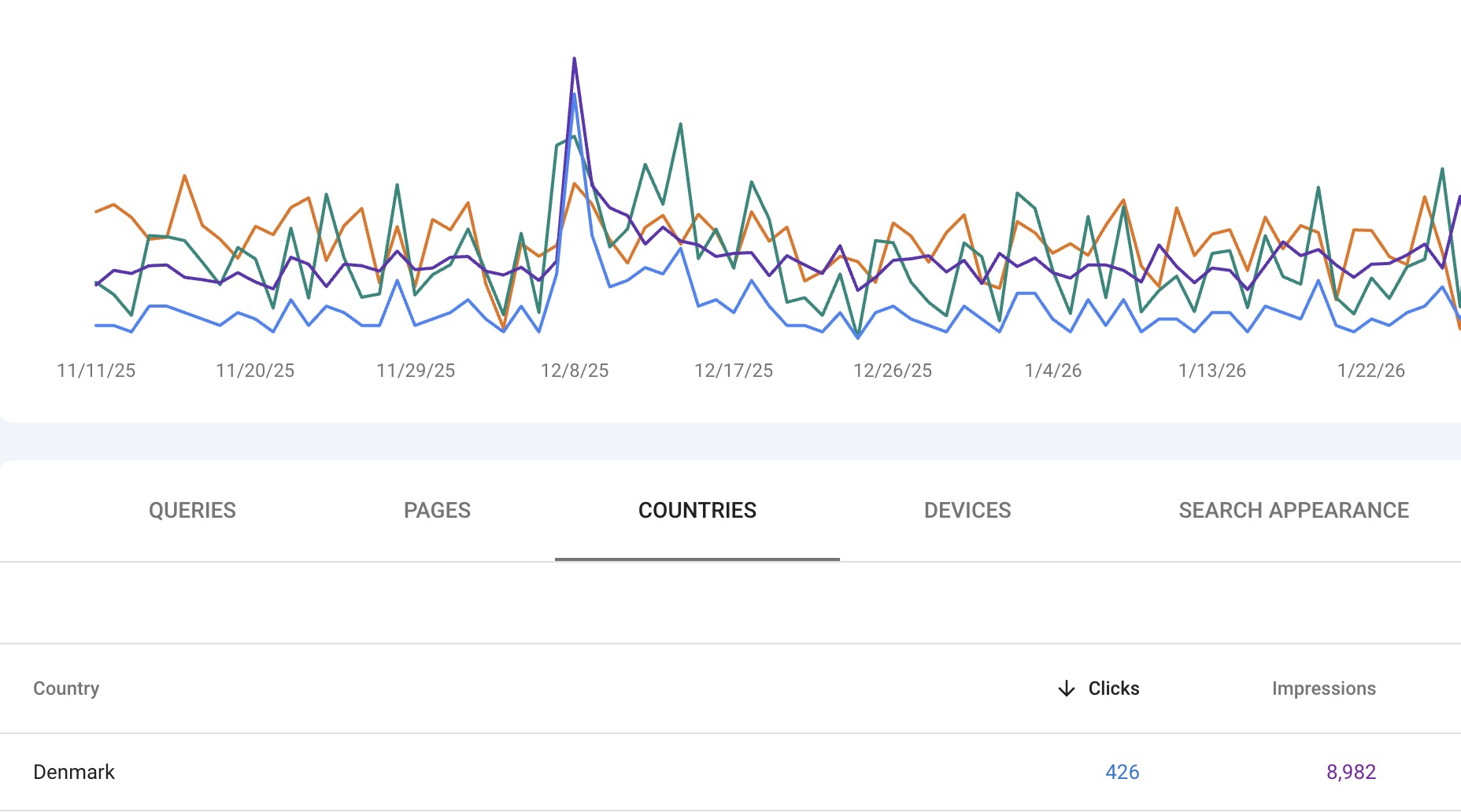Open the QUERIES tab
The width and height of the screenshot is (1461, 812).
(192, 511)
